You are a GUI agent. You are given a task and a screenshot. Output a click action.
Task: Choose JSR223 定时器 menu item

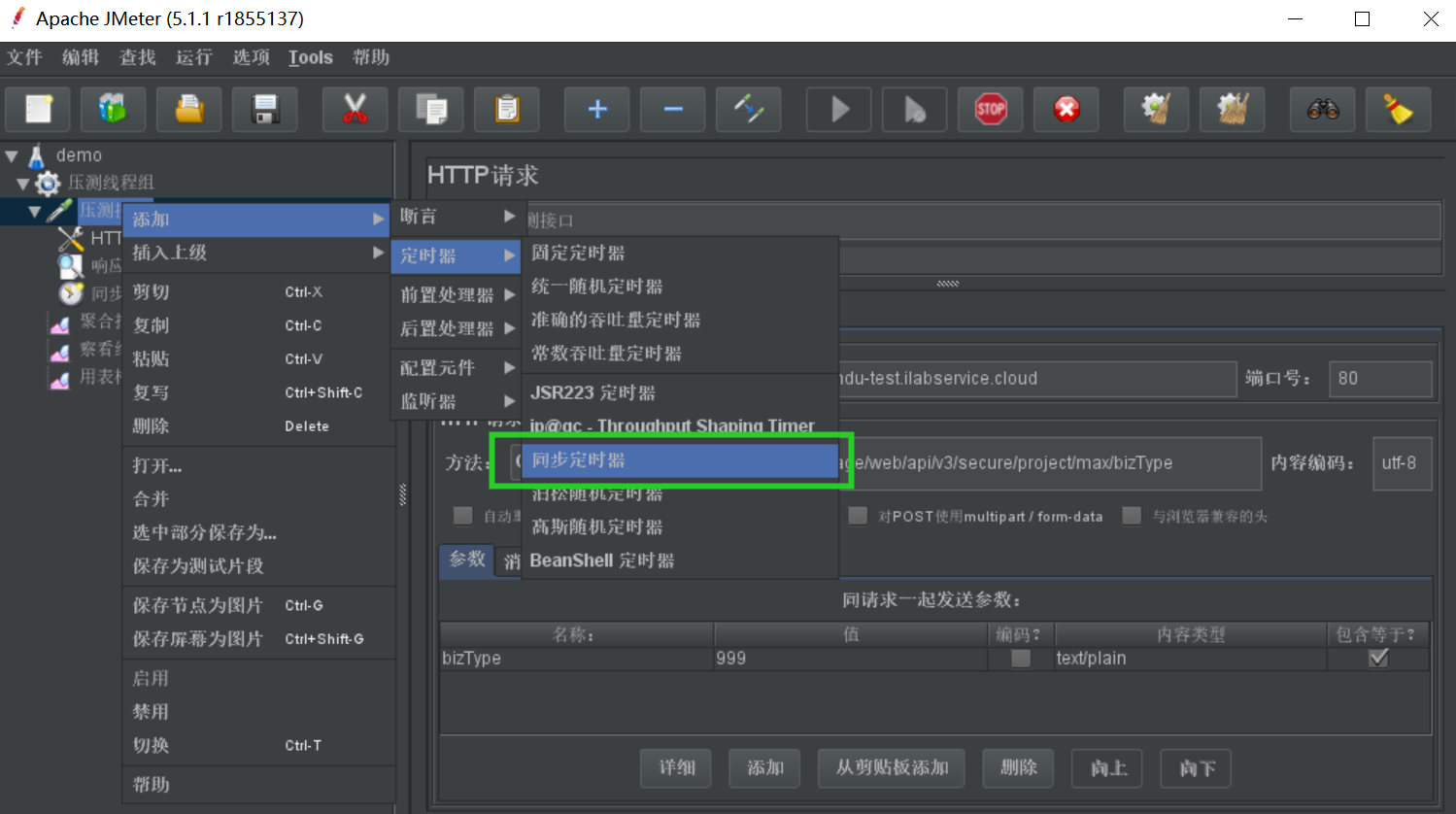point(680,392)
